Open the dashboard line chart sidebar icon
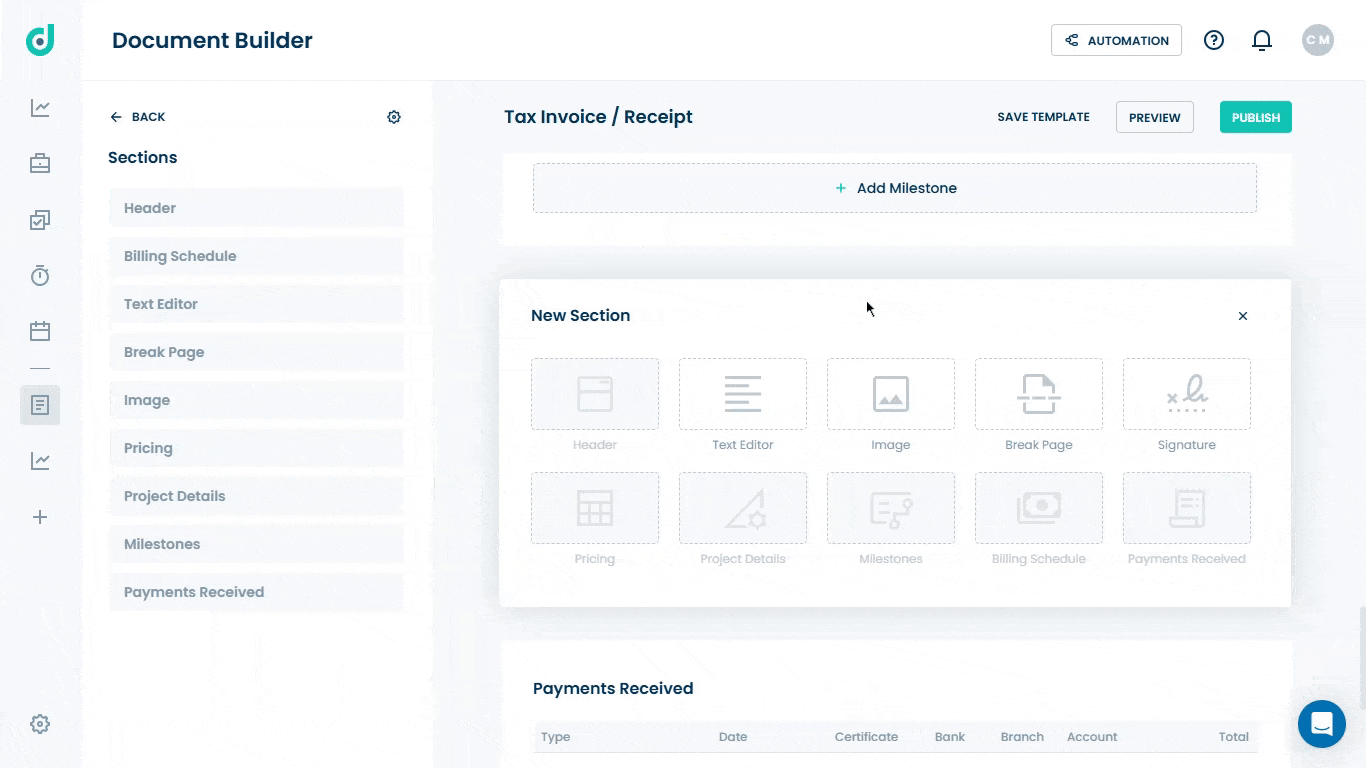The width and height of the screenshot is (1366, 768). click(40, 108)
